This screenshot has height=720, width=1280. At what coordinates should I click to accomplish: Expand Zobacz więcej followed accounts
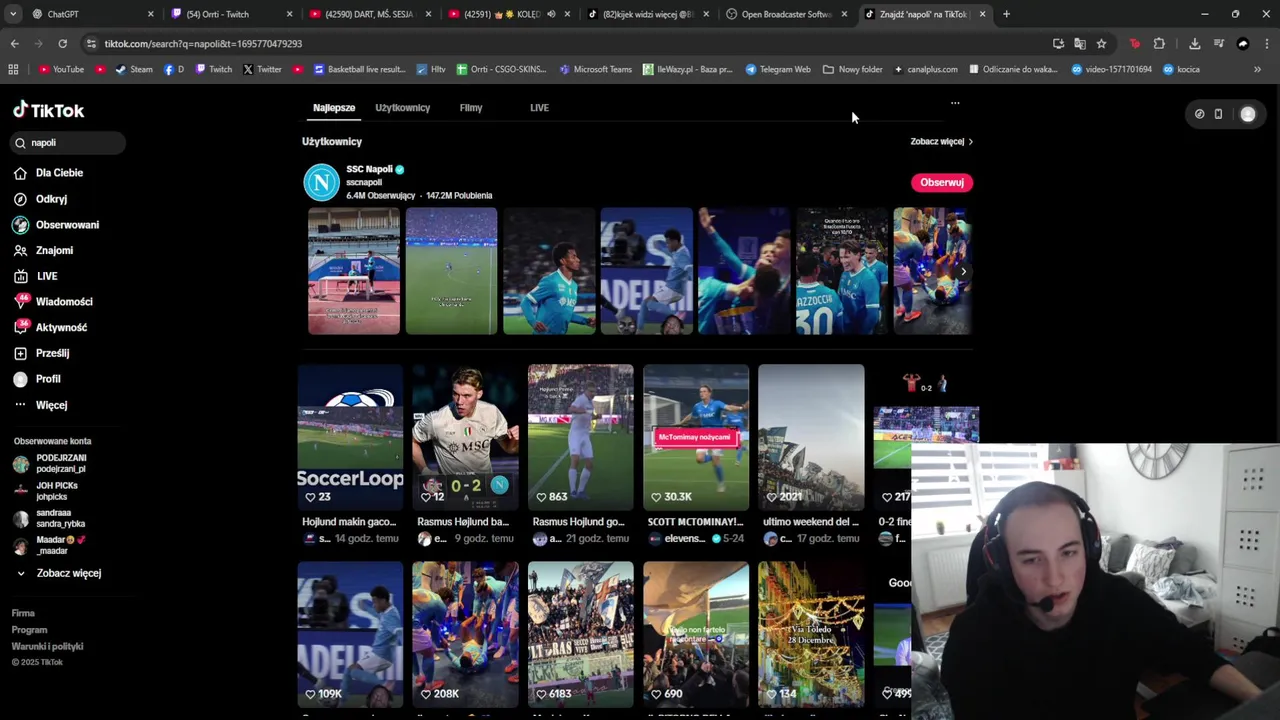tap(58, 573)
